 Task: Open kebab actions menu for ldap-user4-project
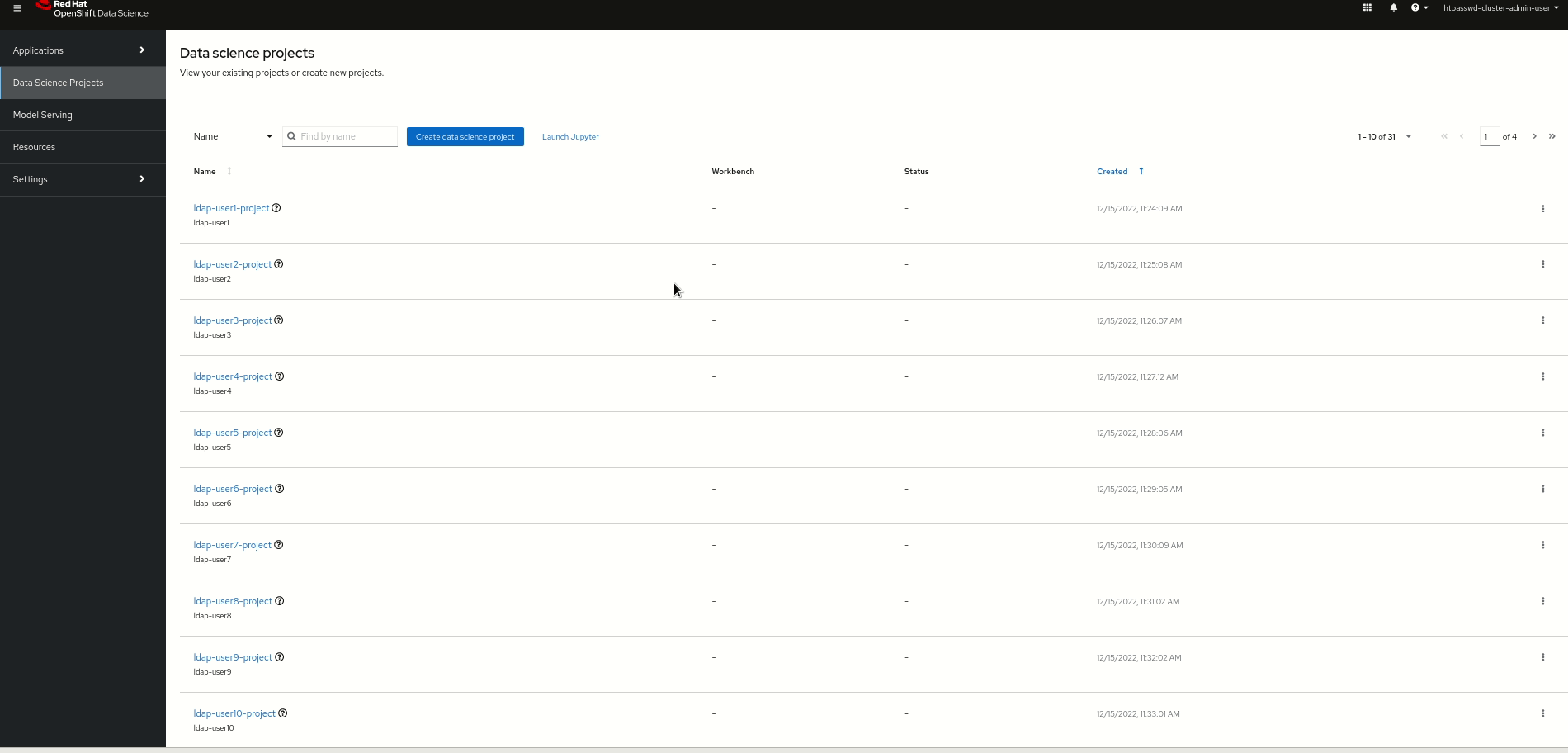point(1543,377)
